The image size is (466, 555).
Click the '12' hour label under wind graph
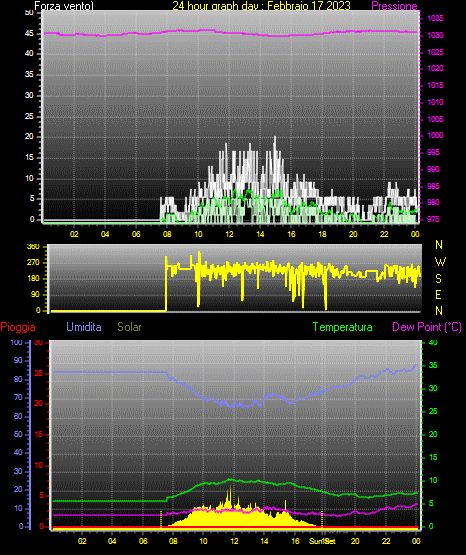coord(229,234)
